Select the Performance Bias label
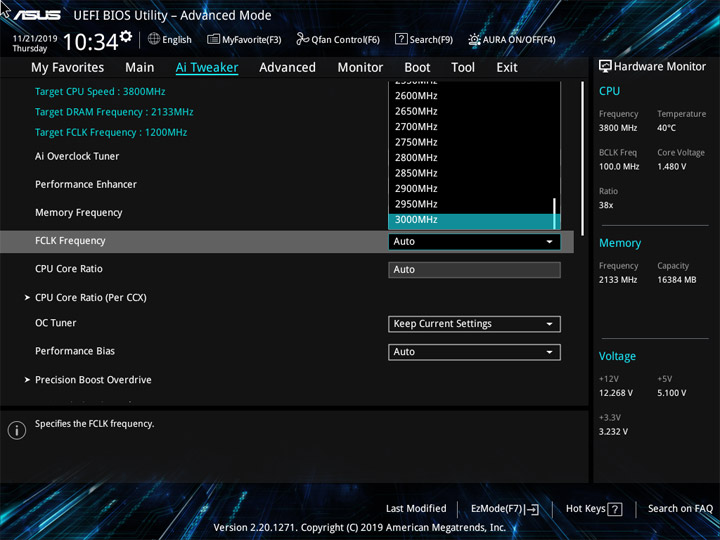 tap(75, 351)
